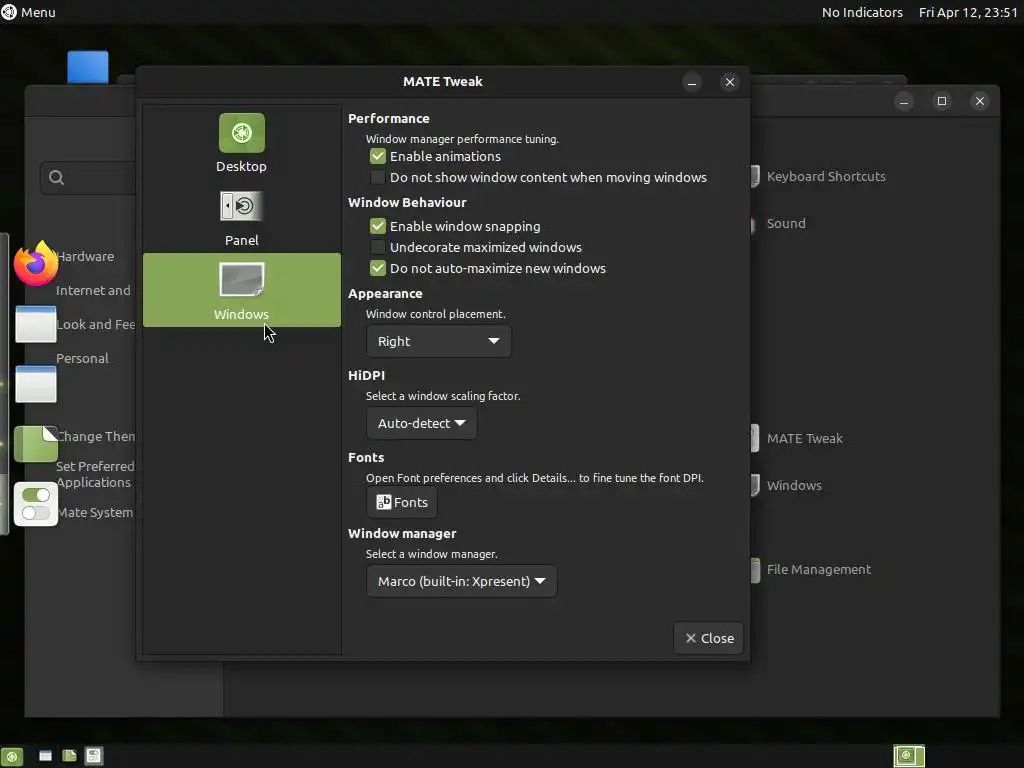Maximize the Control Center window
This screenshot has width=1024, height=768.
click(942, 101)
